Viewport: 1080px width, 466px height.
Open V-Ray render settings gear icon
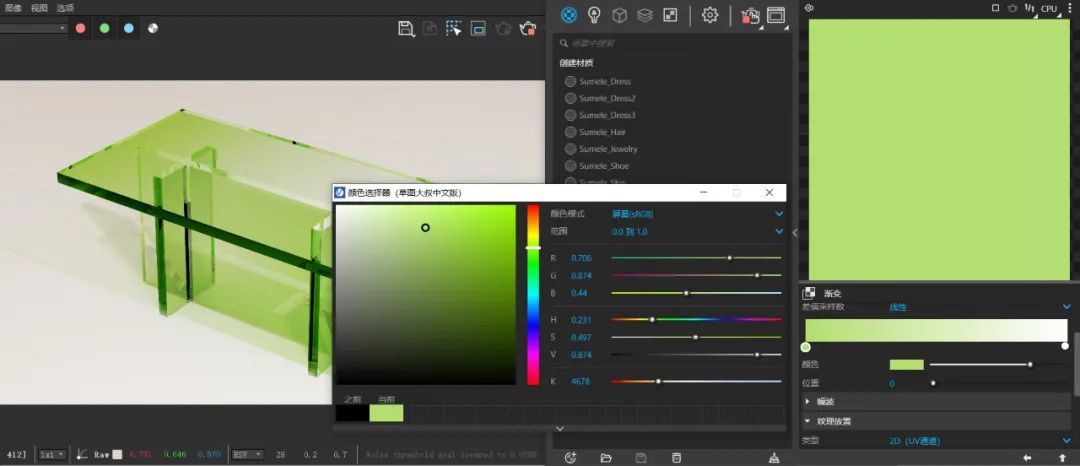click(710, 15)
